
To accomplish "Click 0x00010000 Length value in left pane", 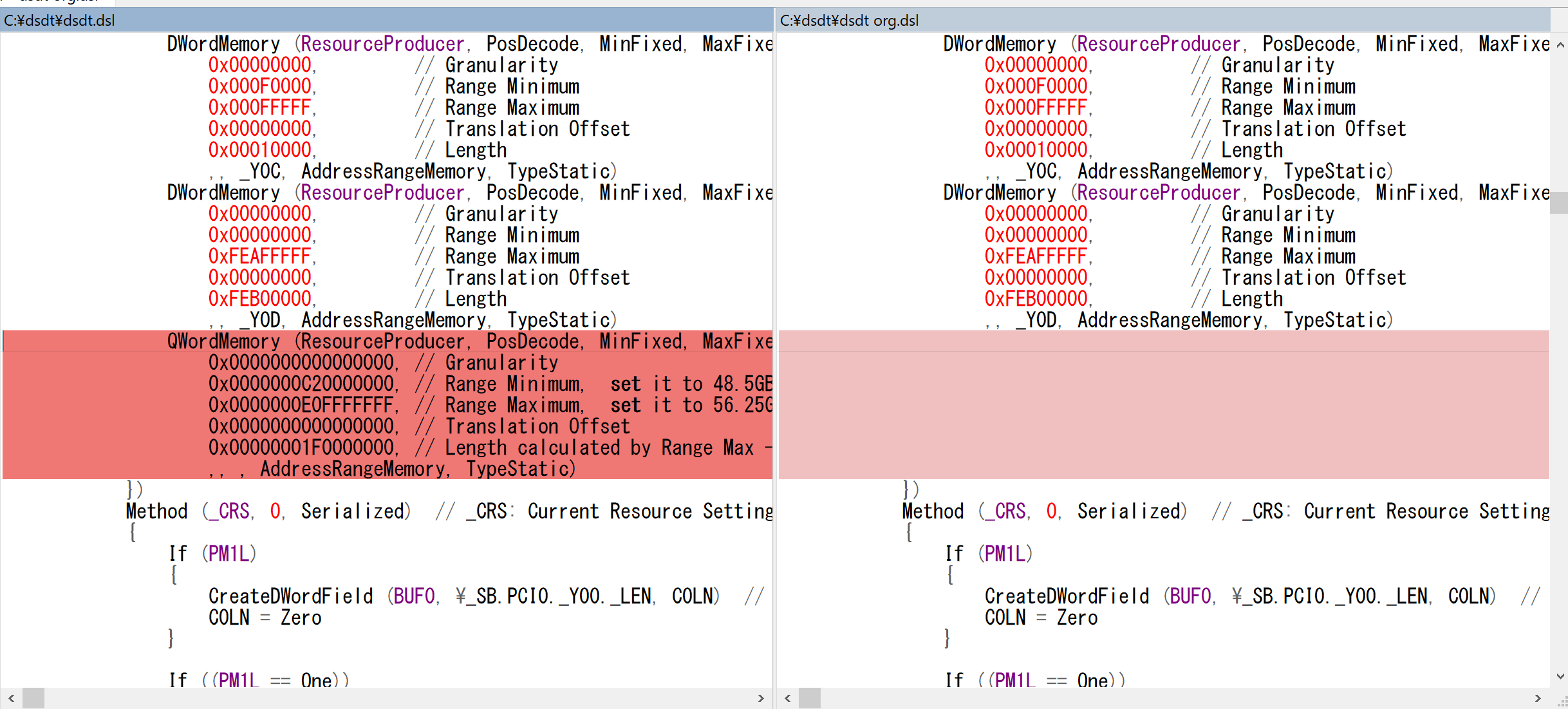I will pyautogui.click(x=260, y=150).
